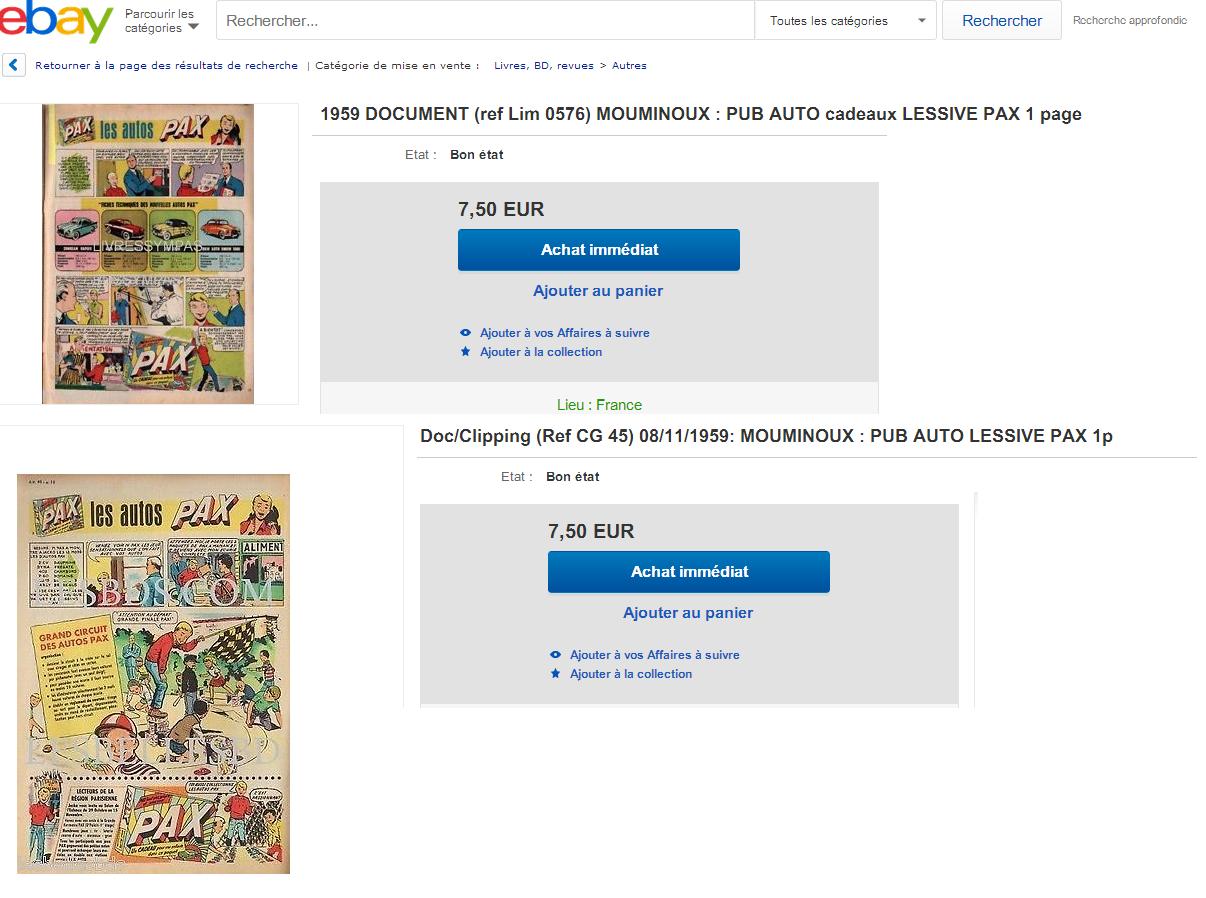Click the eye icon in the second listing
This screenshot has height=898, width=1206.
pos(555,655)
